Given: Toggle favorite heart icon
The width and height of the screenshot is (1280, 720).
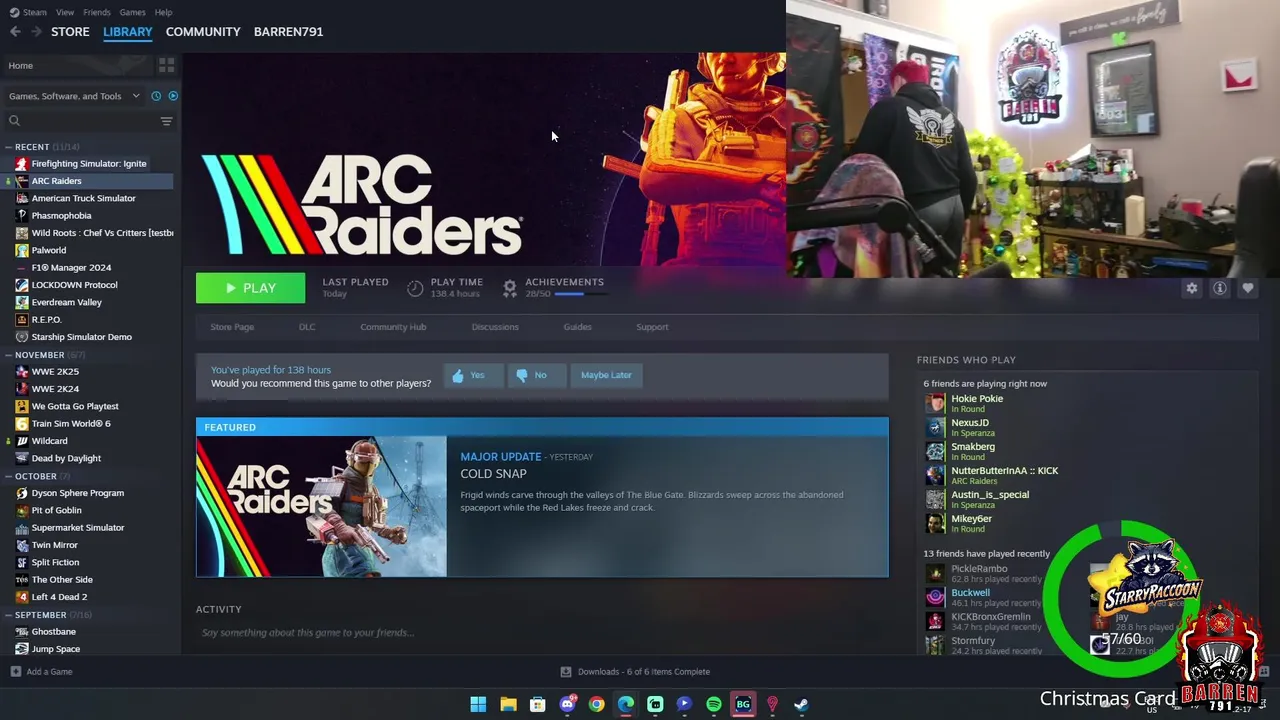Looking at the screenshot, I should pos(1248,288).
